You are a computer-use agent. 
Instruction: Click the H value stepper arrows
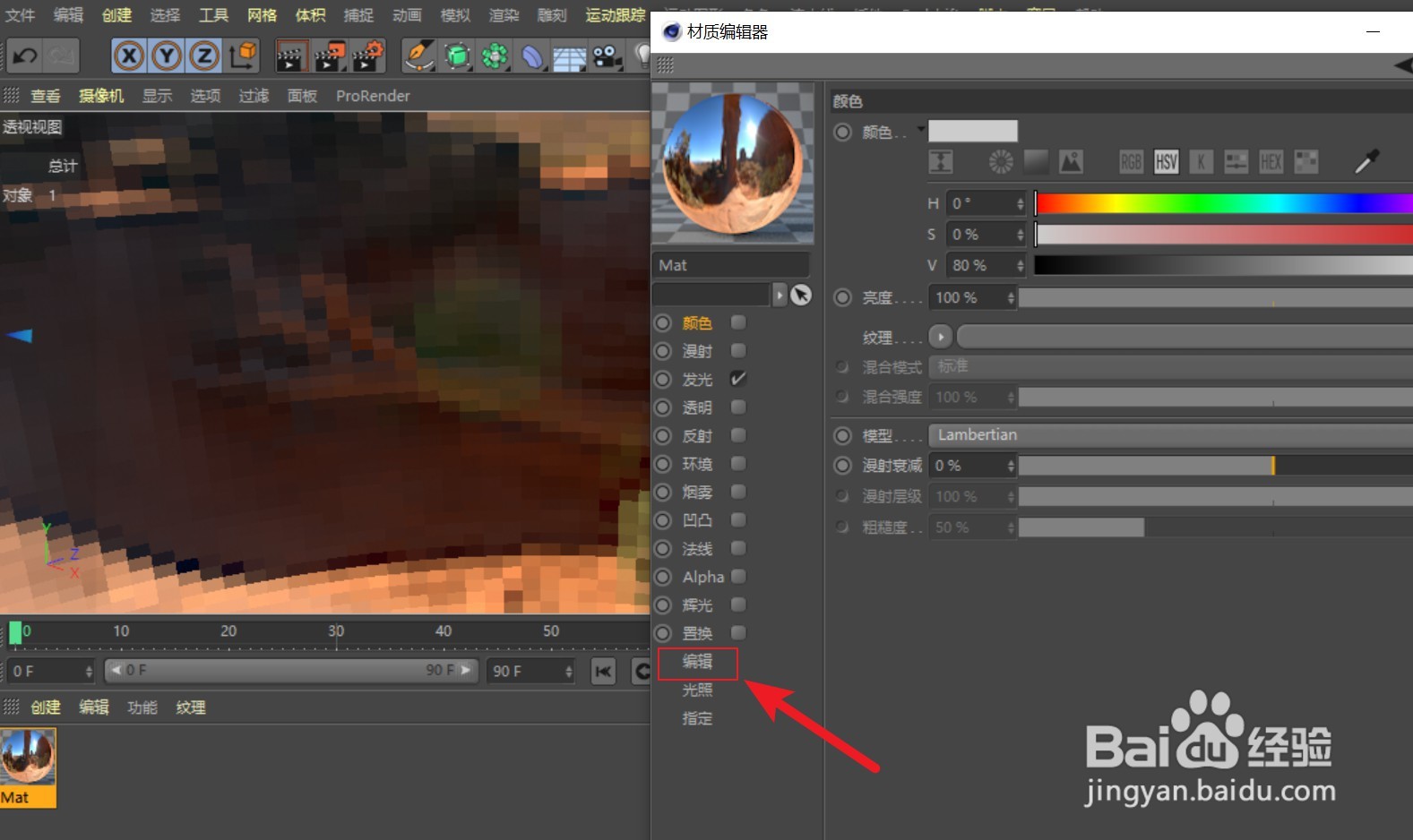[x=1021, y=204]
